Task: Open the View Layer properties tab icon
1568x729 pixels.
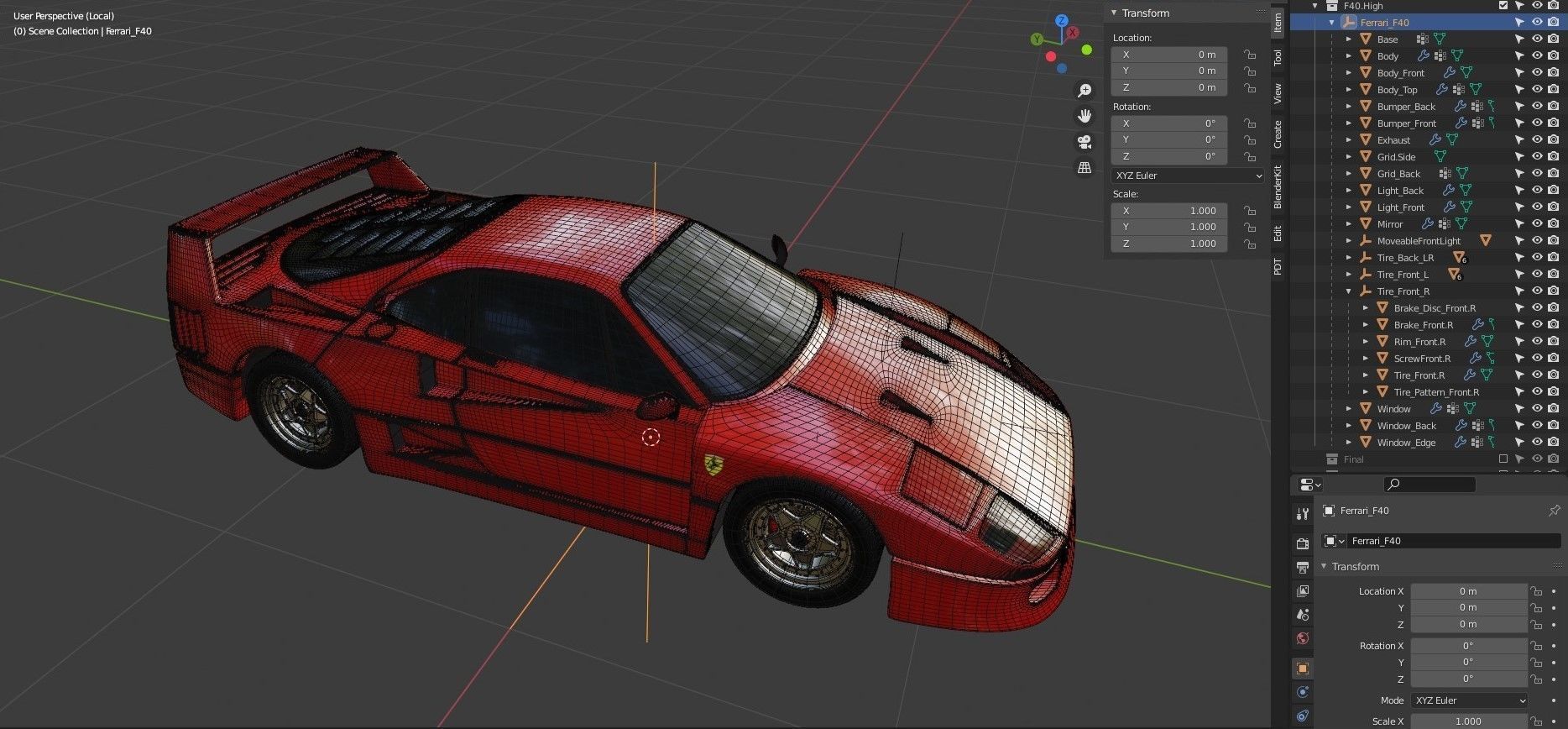Action: click(x=1303, y=591)
